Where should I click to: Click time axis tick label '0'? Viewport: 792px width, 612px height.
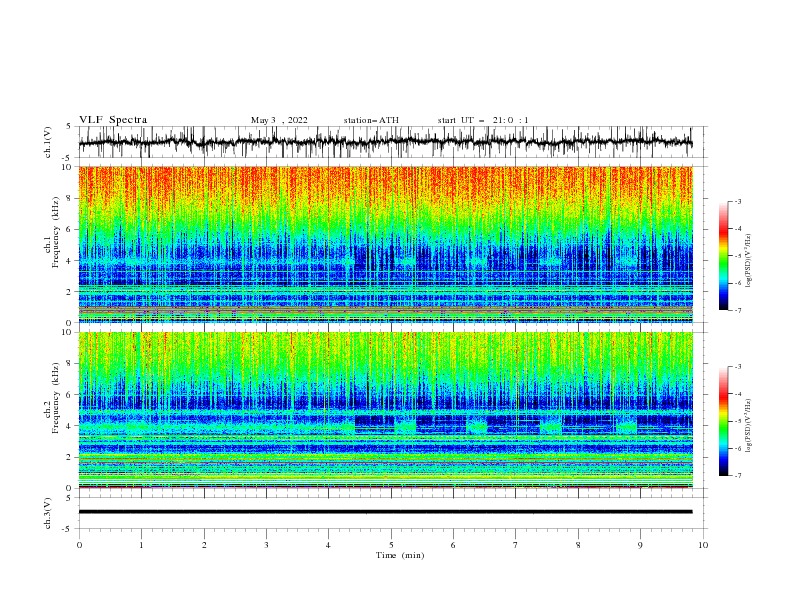click(x=79, y=545)
